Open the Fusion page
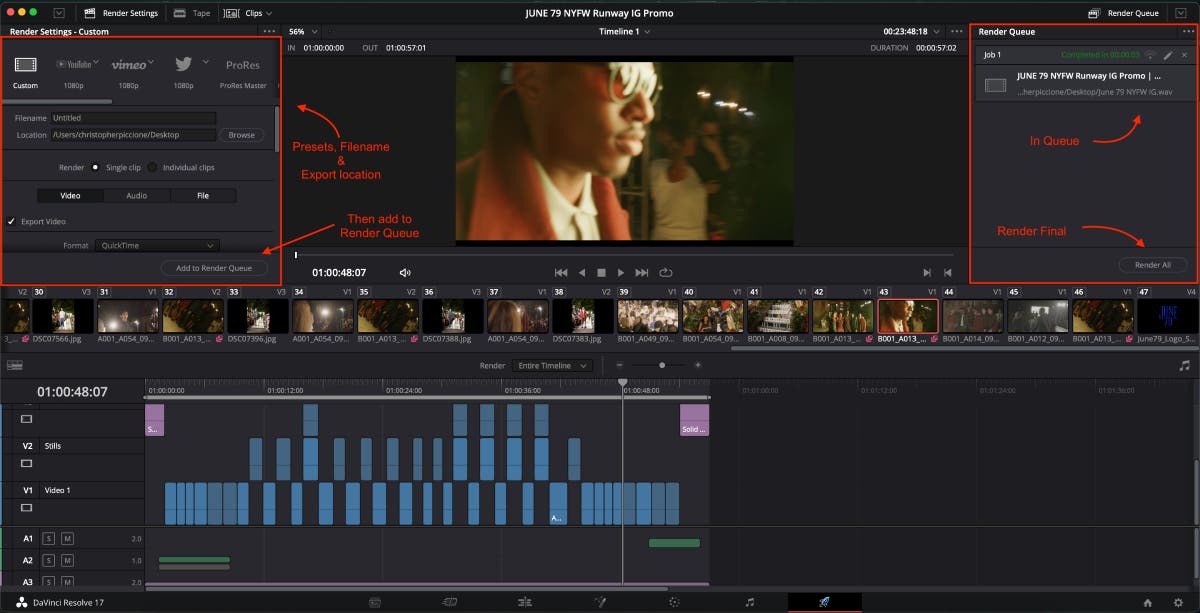The height and width of the screenshot is (613, 1200). [x=599, y=602]
